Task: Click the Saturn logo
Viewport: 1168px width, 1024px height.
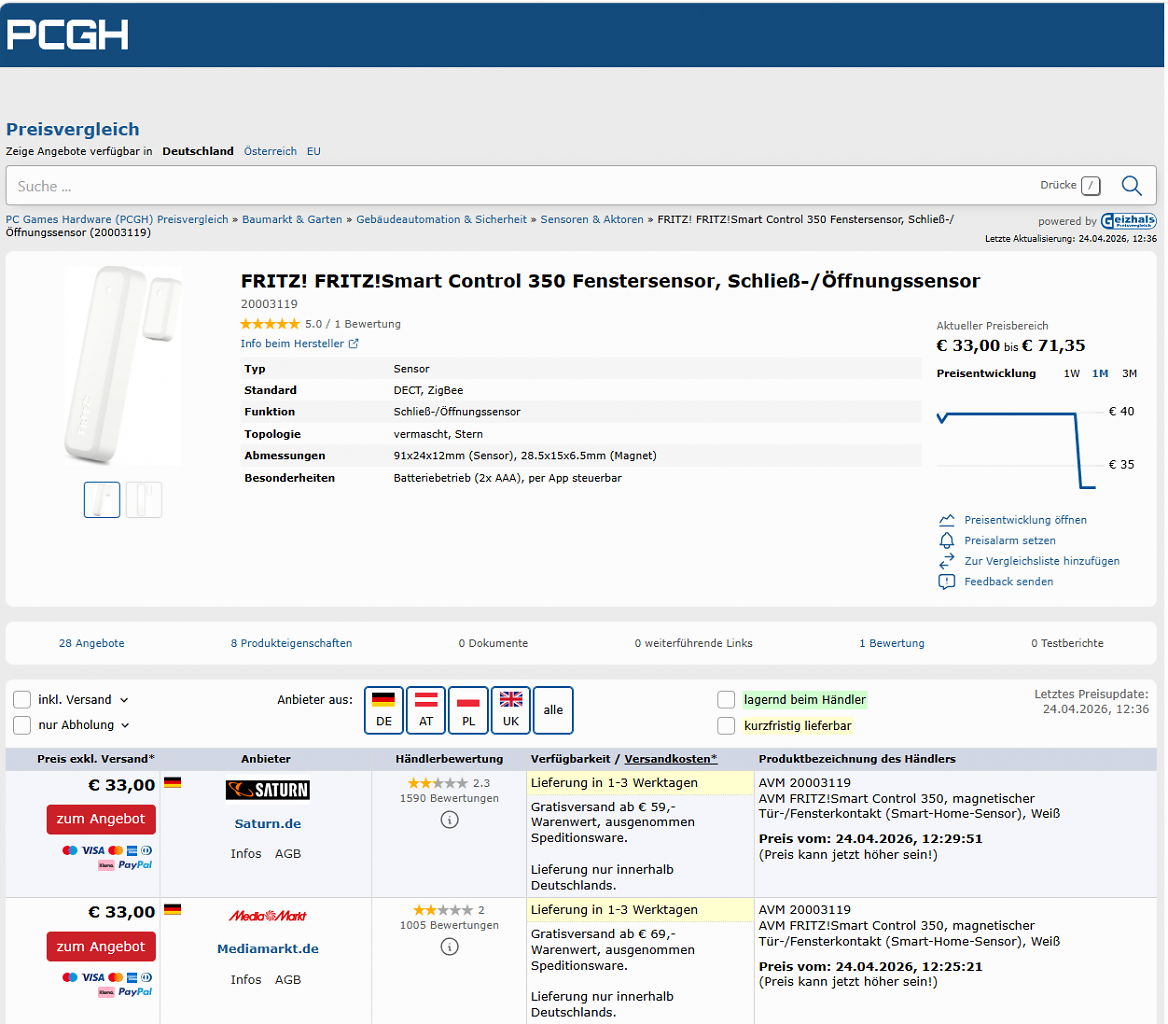Action: tap(267, 789)
